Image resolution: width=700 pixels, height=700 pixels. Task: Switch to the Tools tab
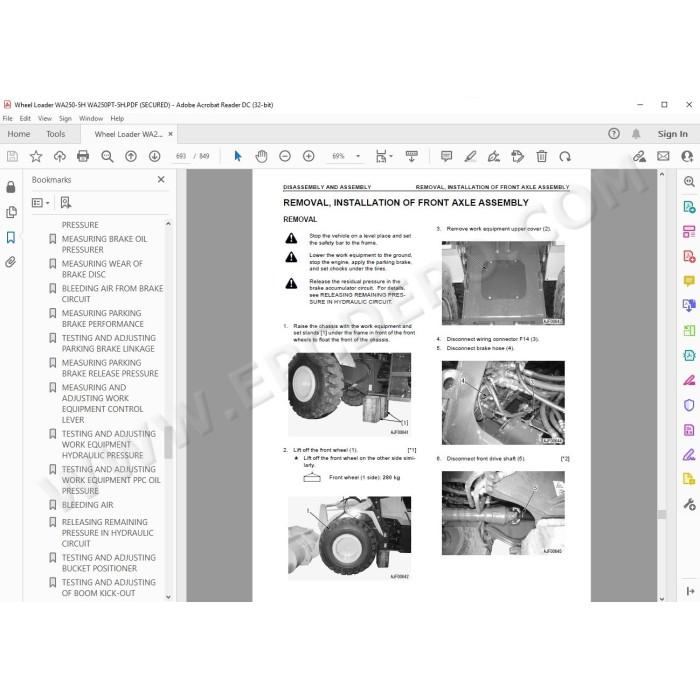(x=56, y=134)
